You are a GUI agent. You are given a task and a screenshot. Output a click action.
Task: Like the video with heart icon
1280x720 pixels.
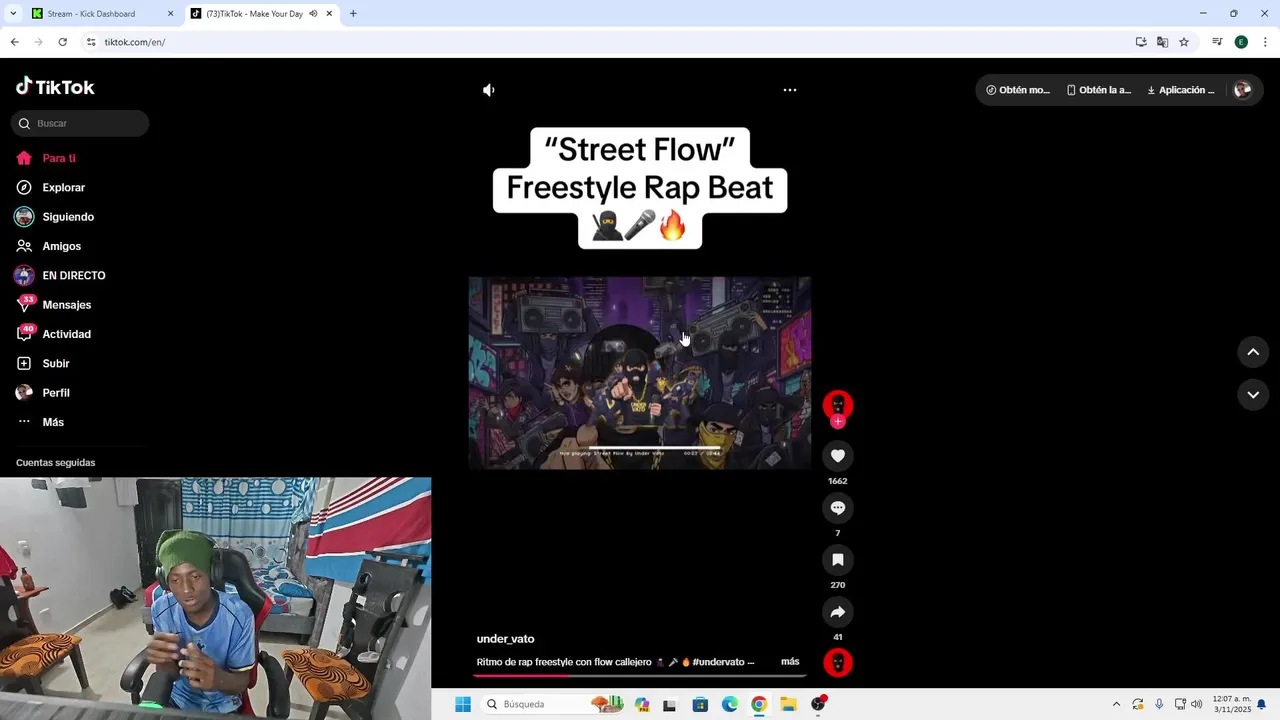click(x=838, y=456)
